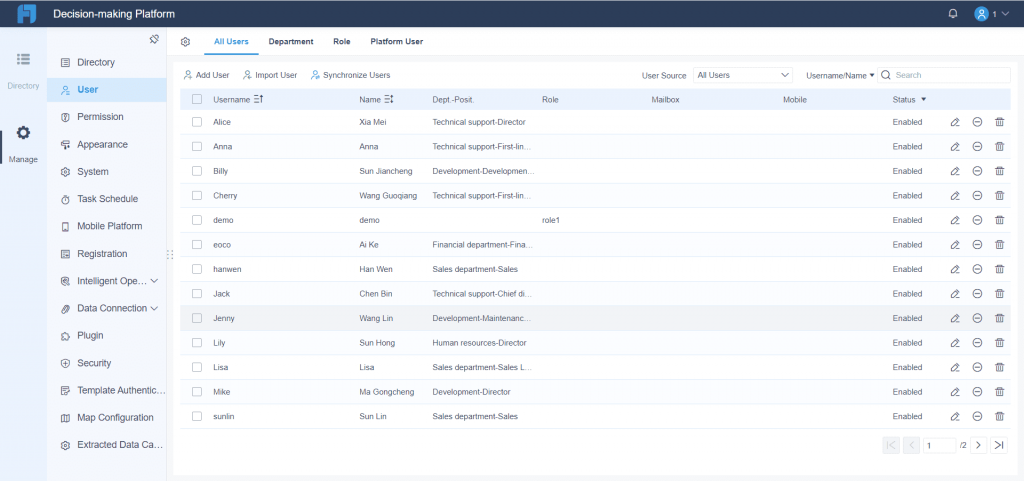The image size is (1024, 481).
Task: Click the pin icon in the sidebar
Action: point(154,39)
